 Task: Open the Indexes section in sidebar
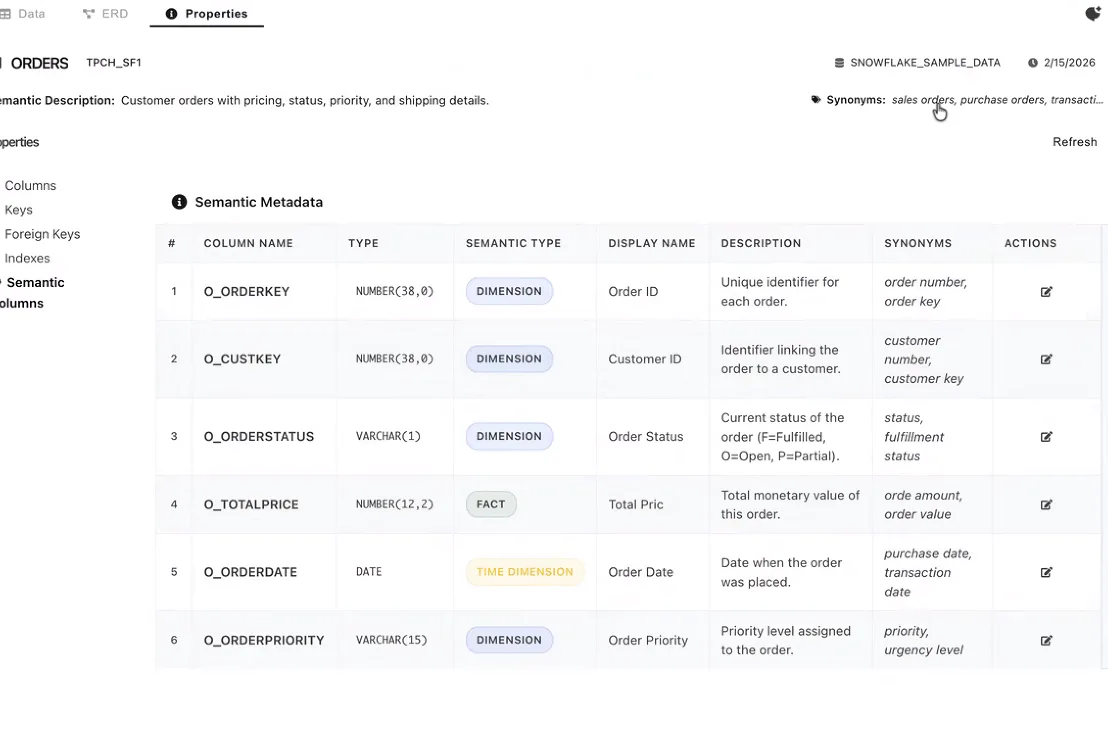27,259
